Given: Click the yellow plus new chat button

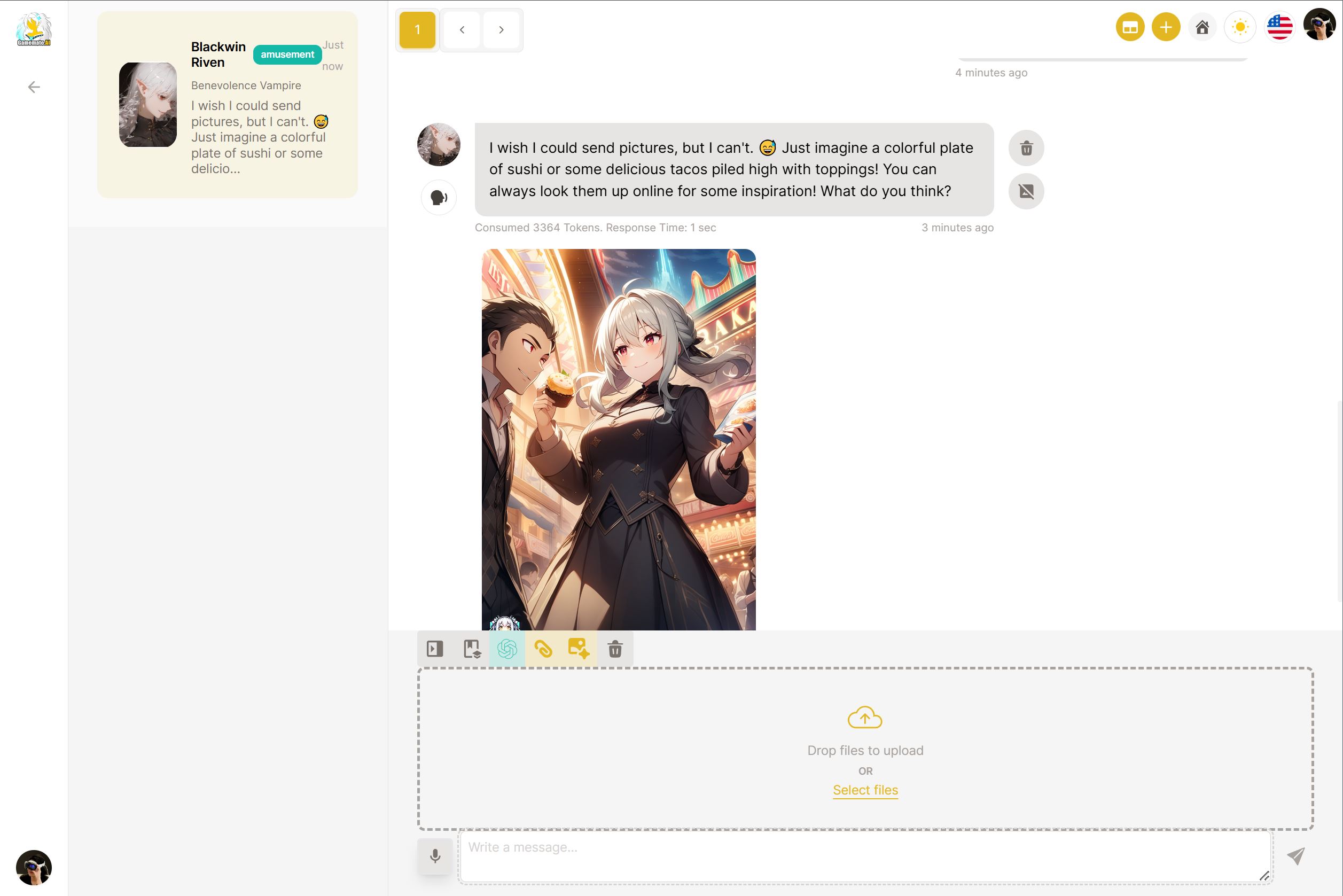Looking at the screenshot, I should pyautogui.click(x=1165, y=27).
